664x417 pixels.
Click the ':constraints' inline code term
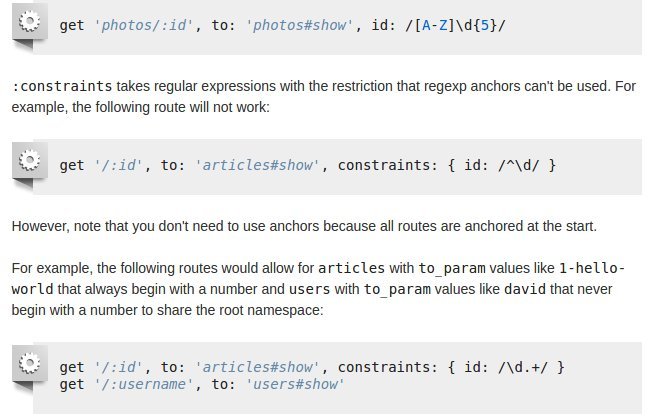tap(62, 86)
